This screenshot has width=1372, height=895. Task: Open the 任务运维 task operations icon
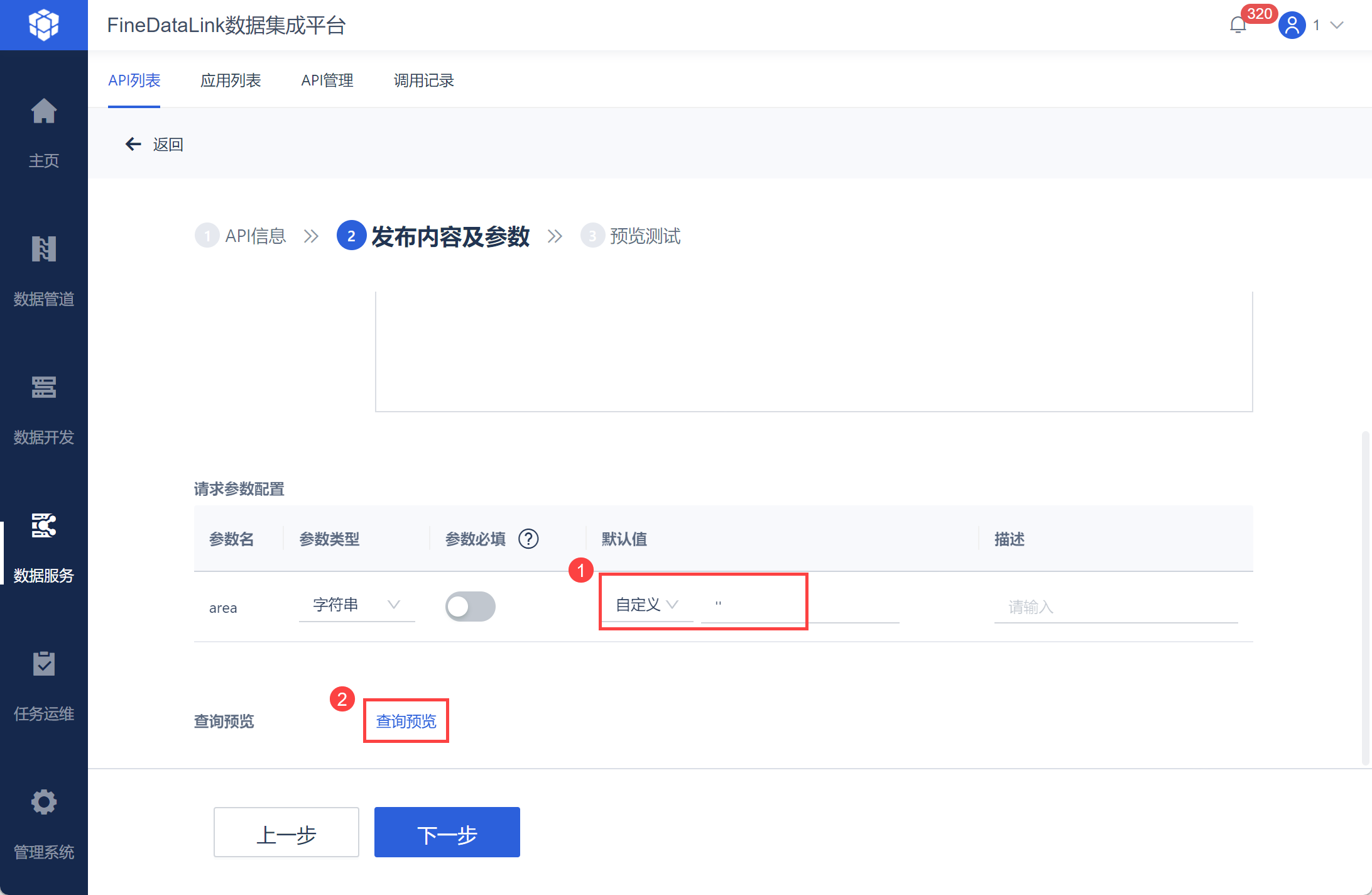[43, 664]
